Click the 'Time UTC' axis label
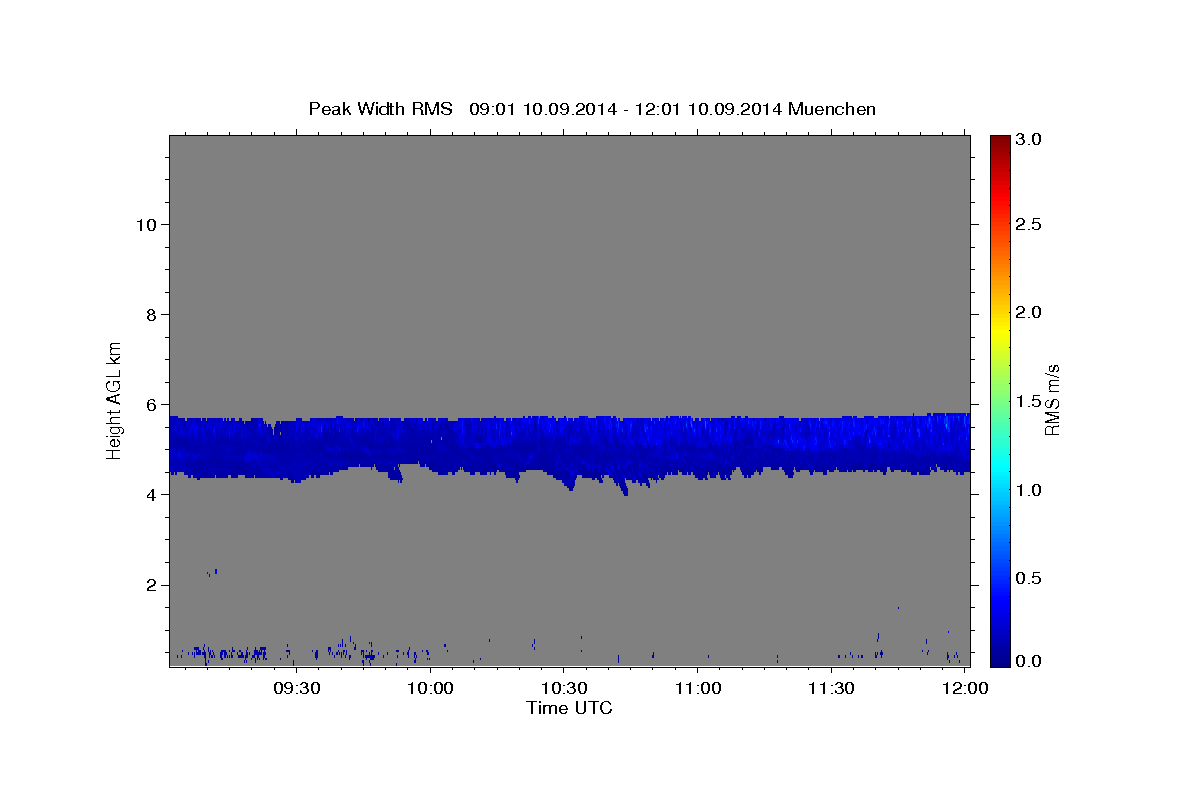1200x800 pixels. coord(569,708)
